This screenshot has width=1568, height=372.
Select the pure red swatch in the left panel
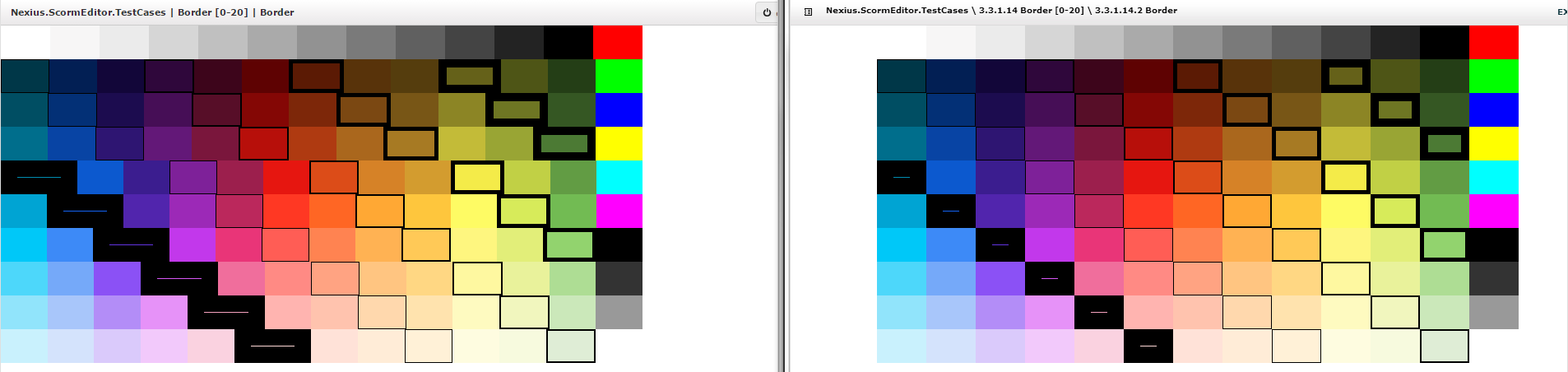pyautogui.click(x=618, y=42)
